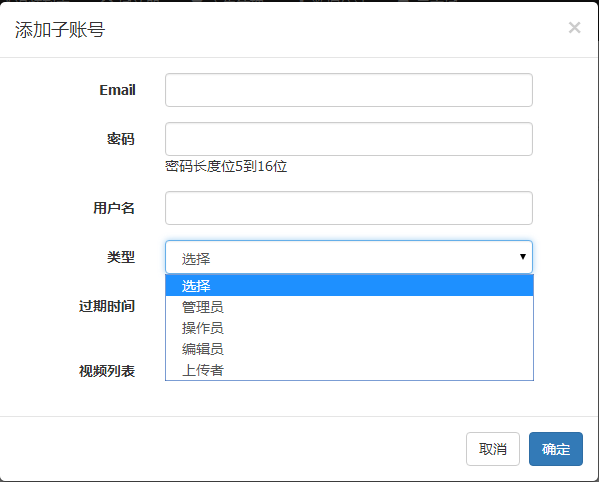Screen dimensions: 599x482
Task: Click into the 密码 password field
Action: pos(349,139)
